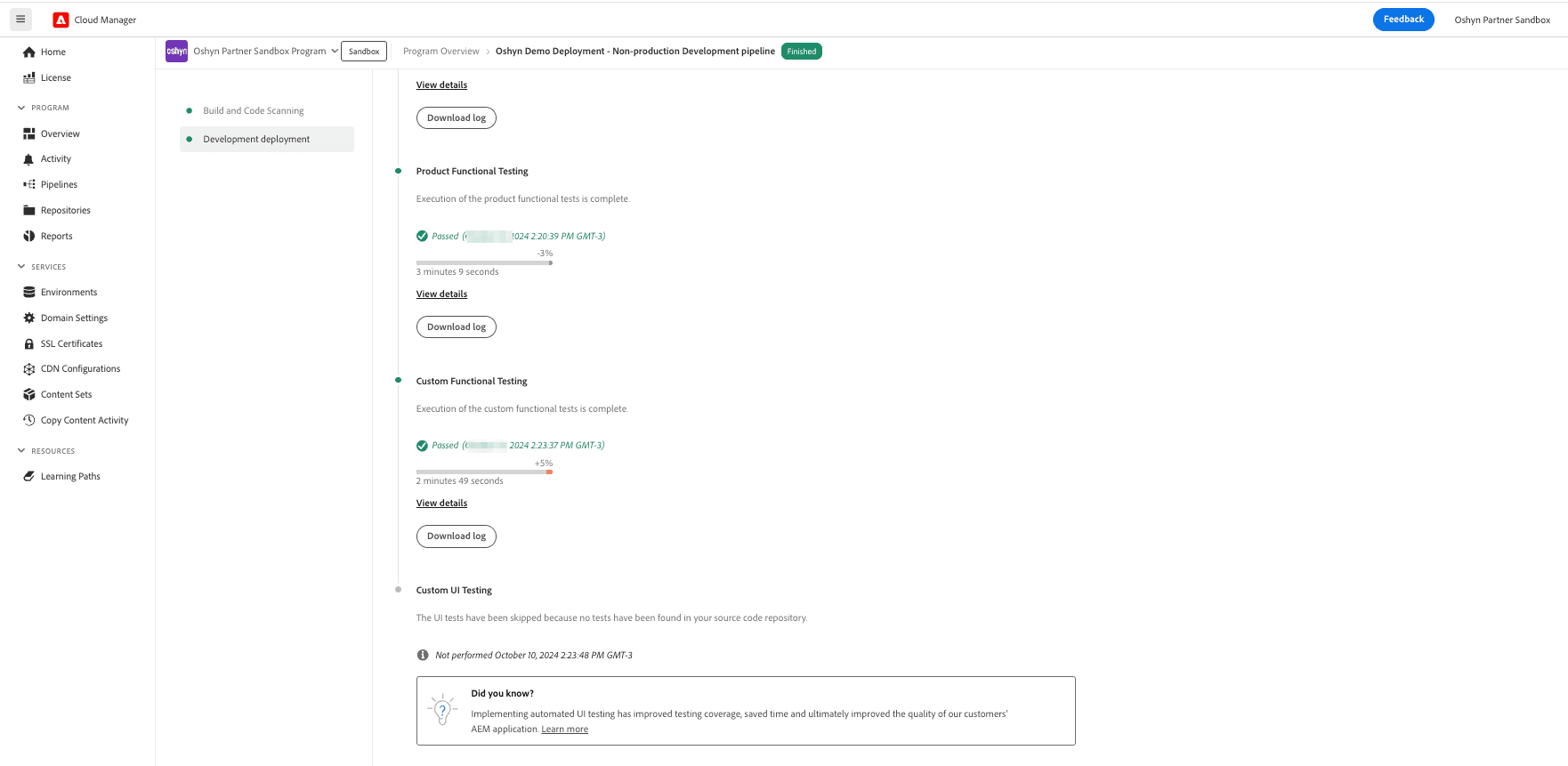
Task: Open the Copy Content Activity page
Action: pyautogui.click(x=85, y=420)
